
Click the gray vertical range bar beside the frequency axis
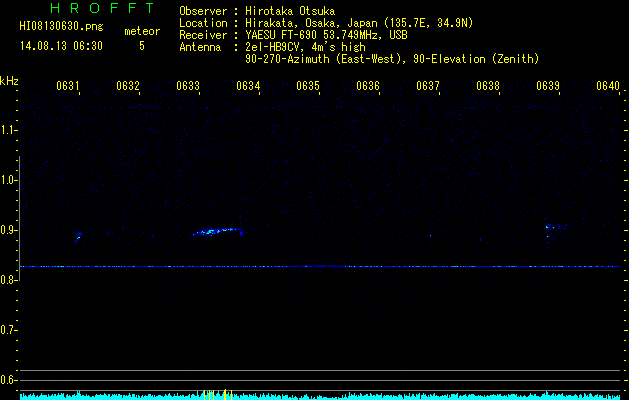20,218
